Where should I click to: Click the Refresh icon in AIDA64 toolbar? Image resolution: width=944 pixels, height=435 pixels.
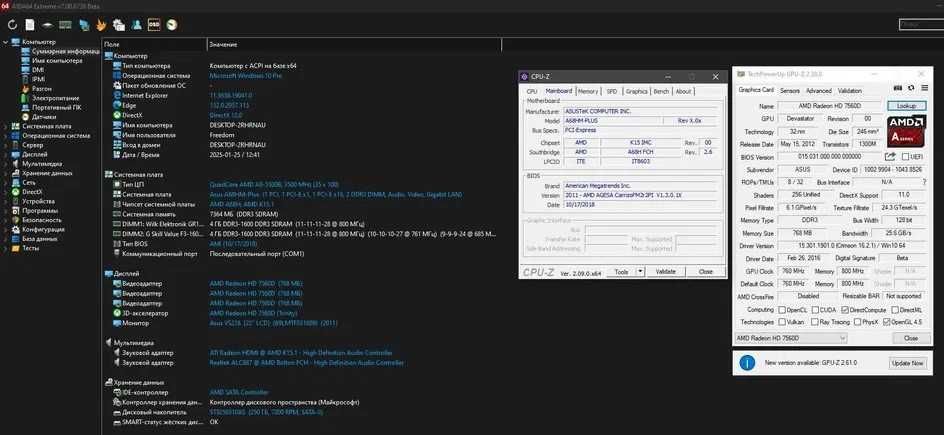13,25
